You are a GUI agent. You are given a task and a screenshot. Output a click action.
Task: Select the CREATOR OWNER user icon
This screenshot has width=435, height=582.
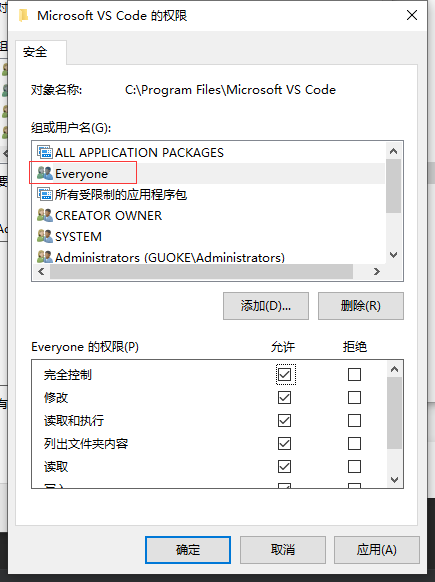tap(45, 215)
